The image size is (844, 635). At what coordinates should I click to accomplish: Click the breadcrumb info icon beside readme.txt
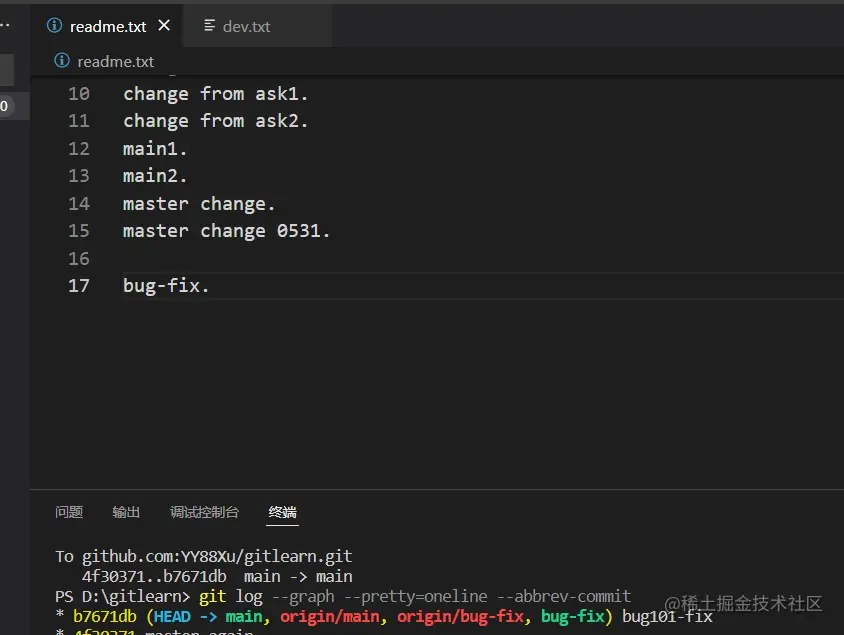pyautogui.click(x=62, y=61)
